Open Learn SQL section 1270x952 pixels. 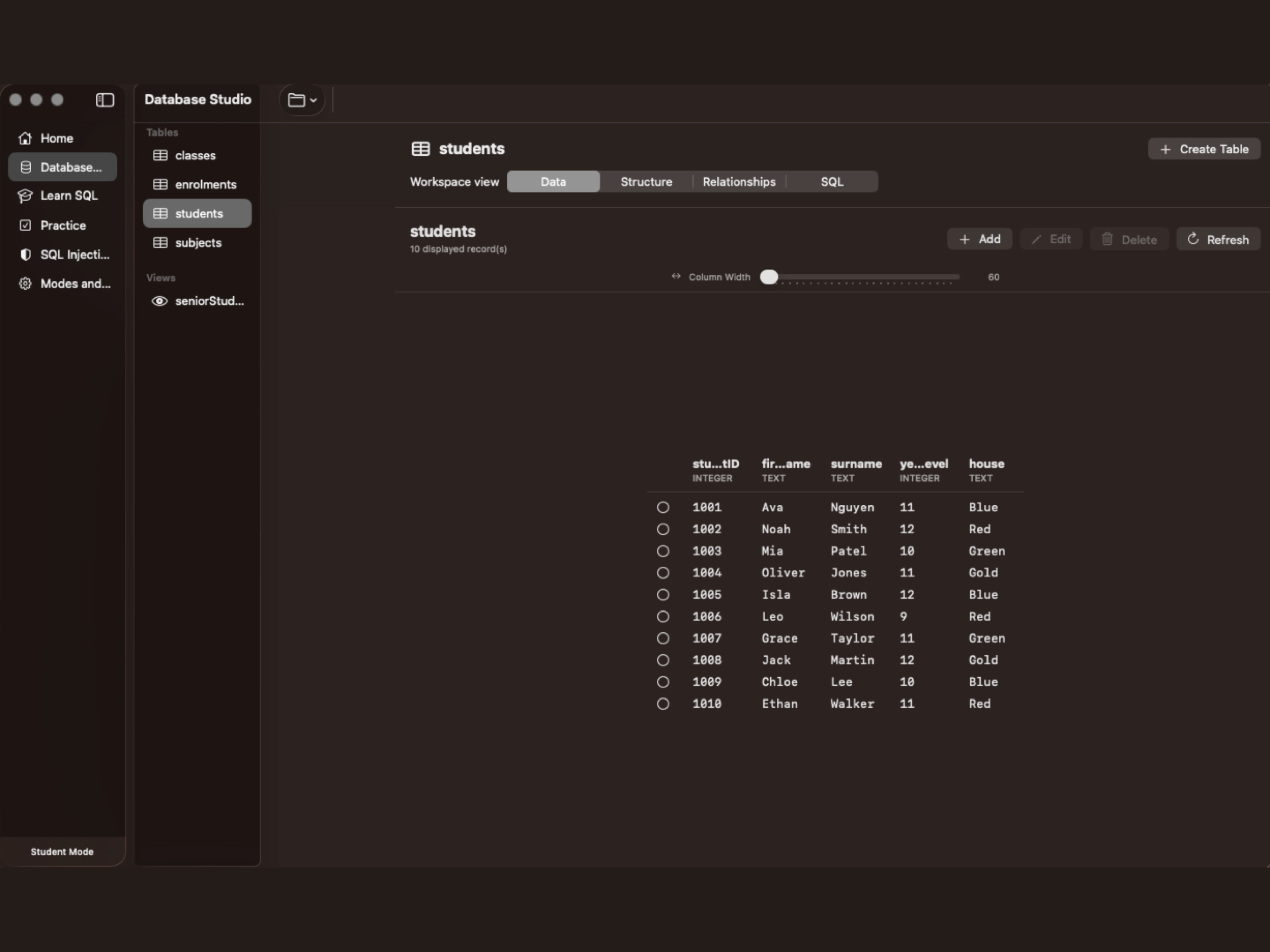pos(63,196)
